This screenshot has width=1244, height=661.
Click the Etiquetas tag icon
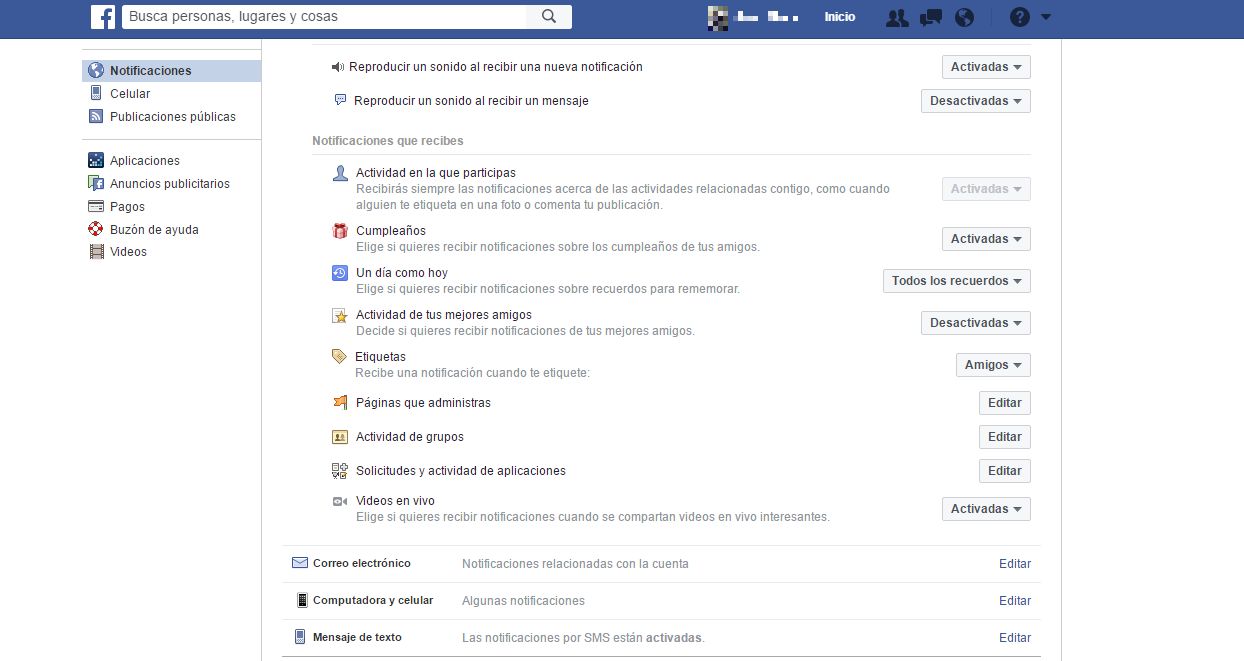[x=339, y=357]
